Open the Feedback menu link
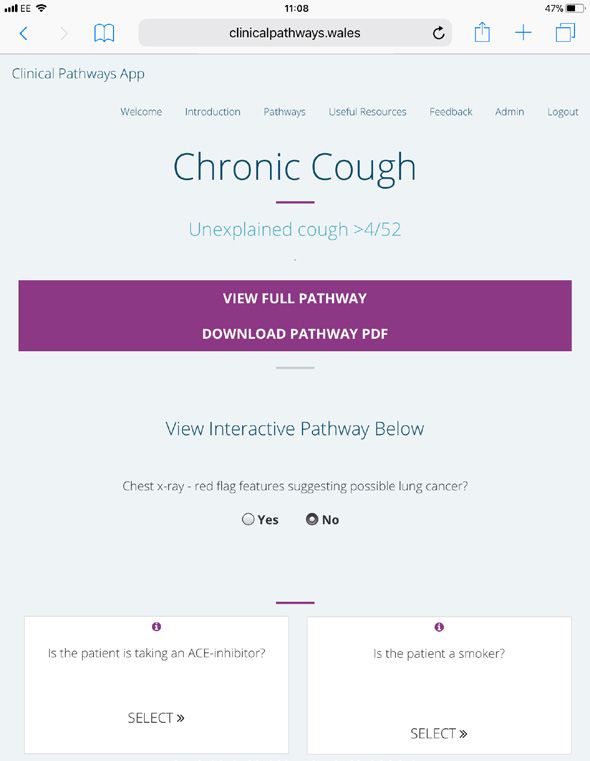This screenshot has width=590, height=761. point(451,112)
